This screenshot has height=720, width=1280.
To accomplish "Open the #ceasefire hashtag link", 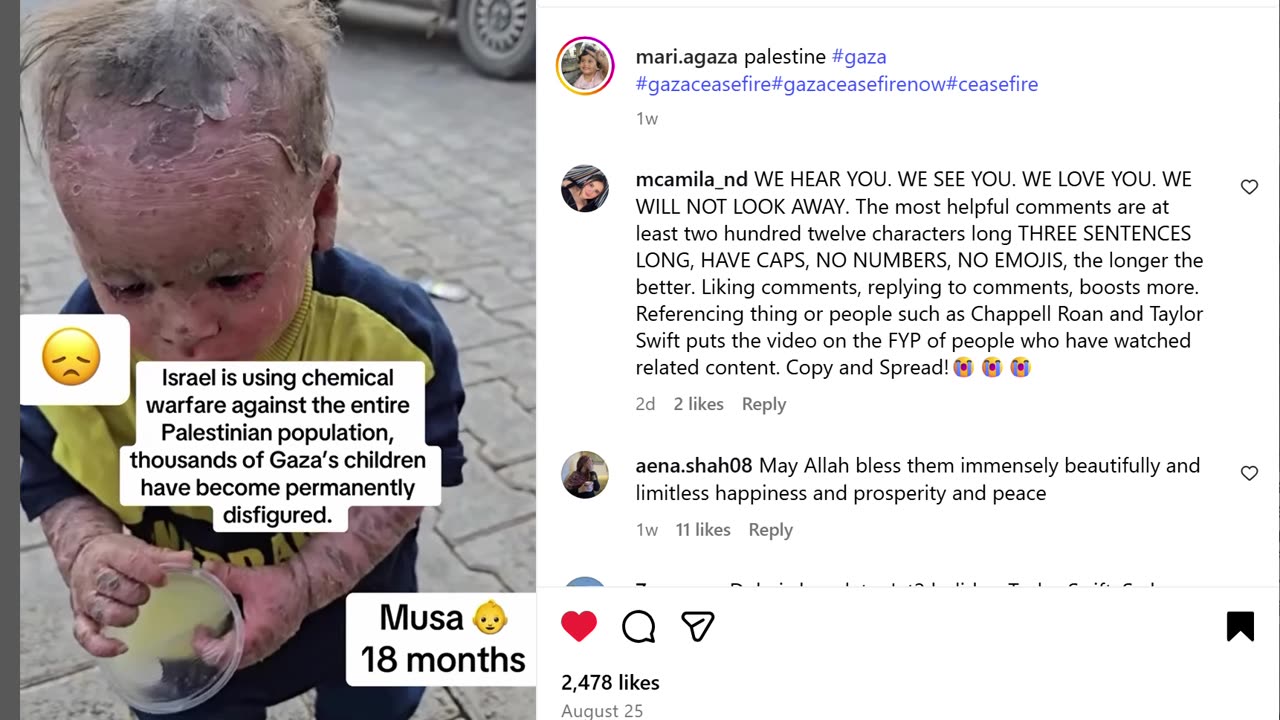I will click(x=992, y=84).
